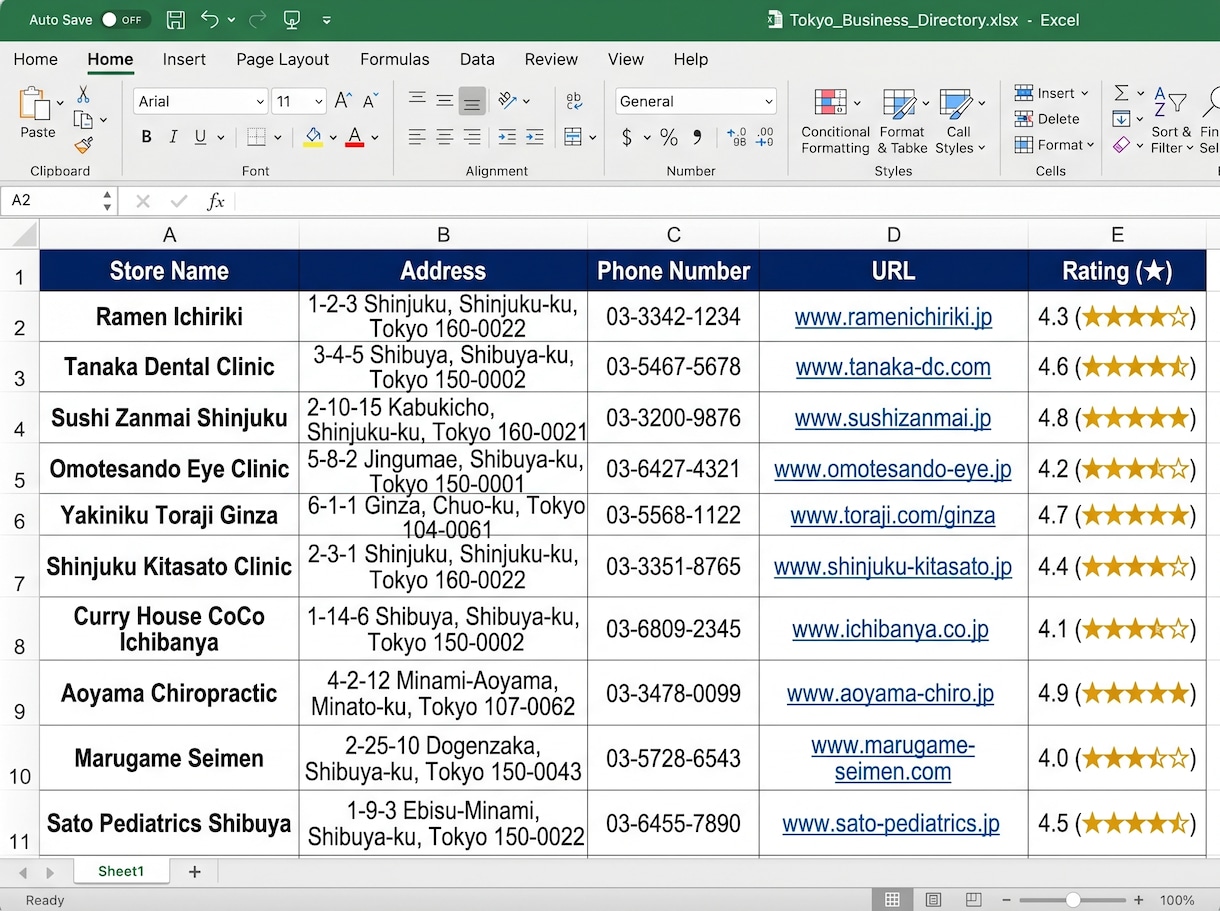Turn on the Auto Save switch

pos(125,19)
